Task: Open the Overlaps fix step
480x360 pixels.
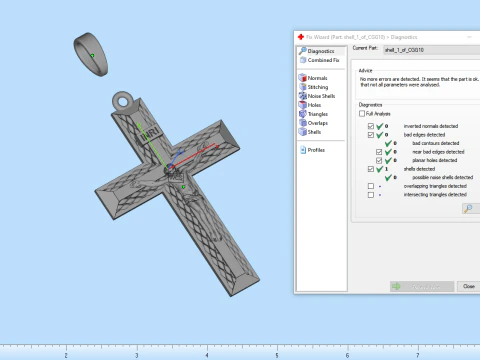Action: point(317,123)
